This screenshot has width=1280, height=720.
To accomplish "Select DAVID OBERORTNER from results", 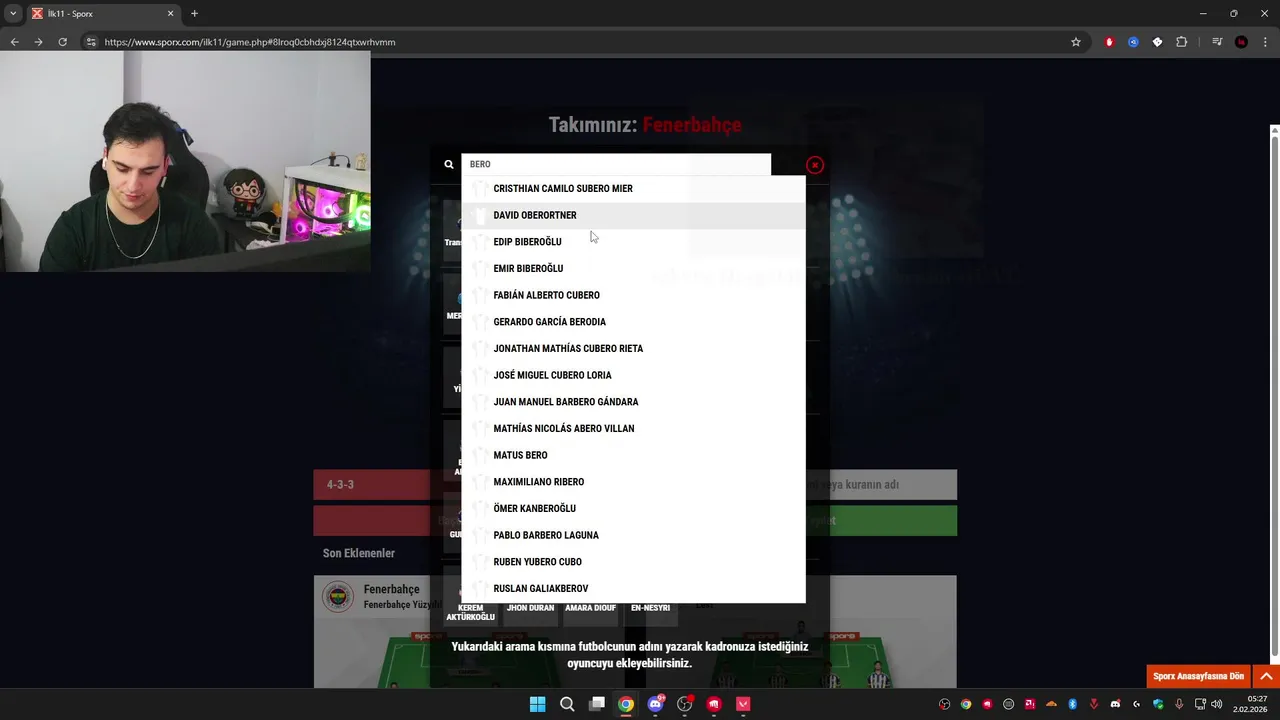I will point(634,215).
